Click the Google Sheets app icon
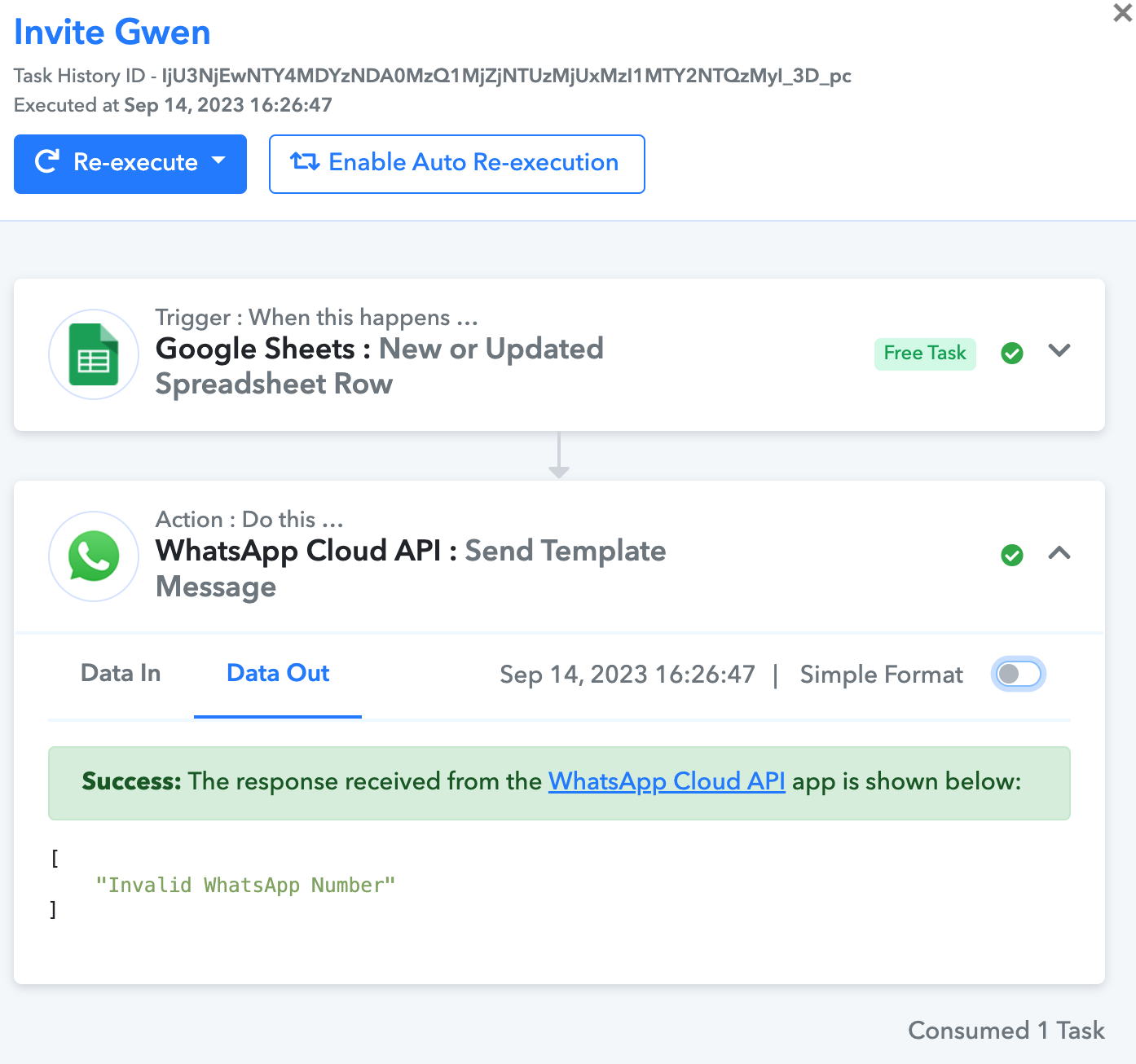The height and width of the screenshot is (1064, 1136). [94, 354]
